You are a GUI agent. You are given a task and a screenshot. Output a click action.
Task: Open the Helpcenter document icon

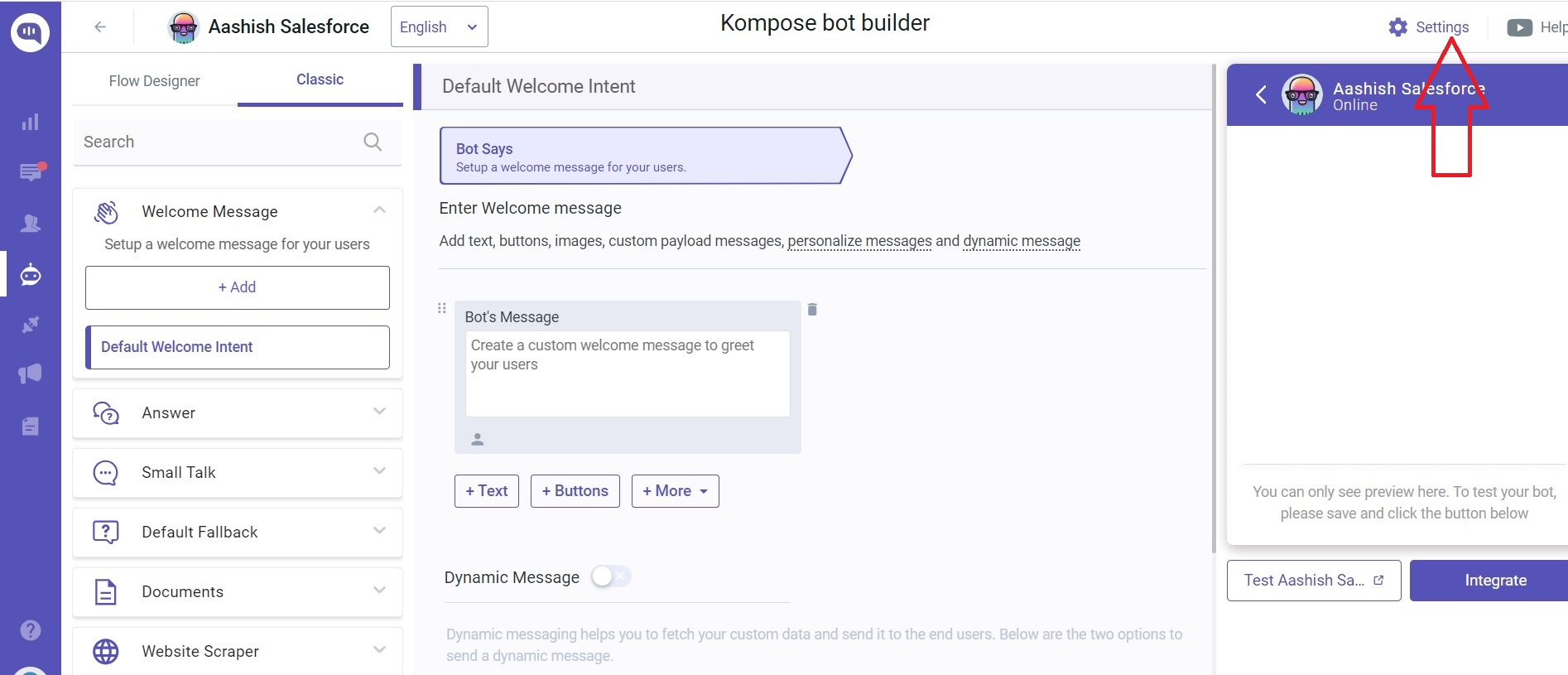coord(31,426)
